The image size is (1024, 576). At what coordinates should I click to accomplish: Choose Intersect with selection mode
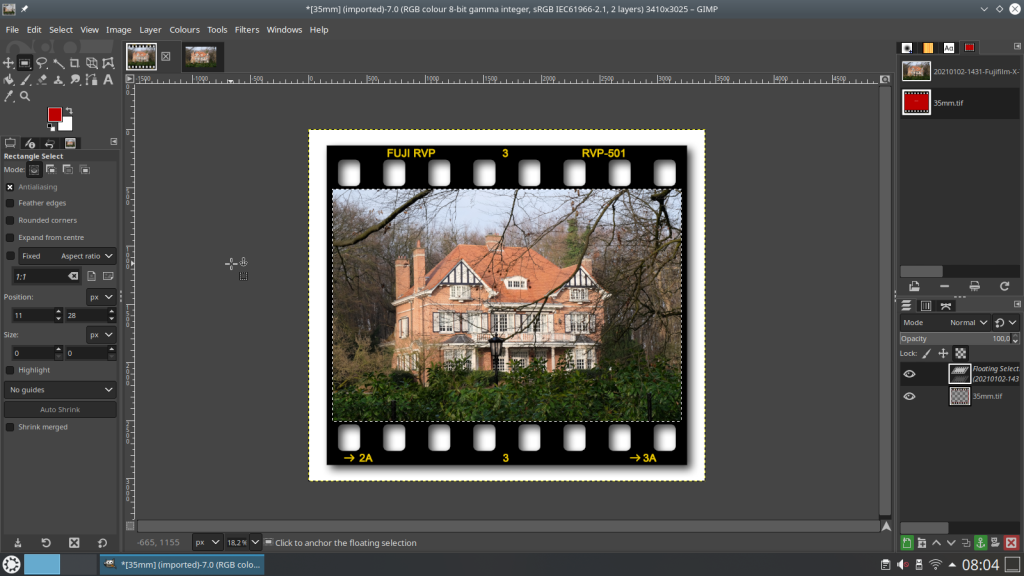(x=85, y=170)
